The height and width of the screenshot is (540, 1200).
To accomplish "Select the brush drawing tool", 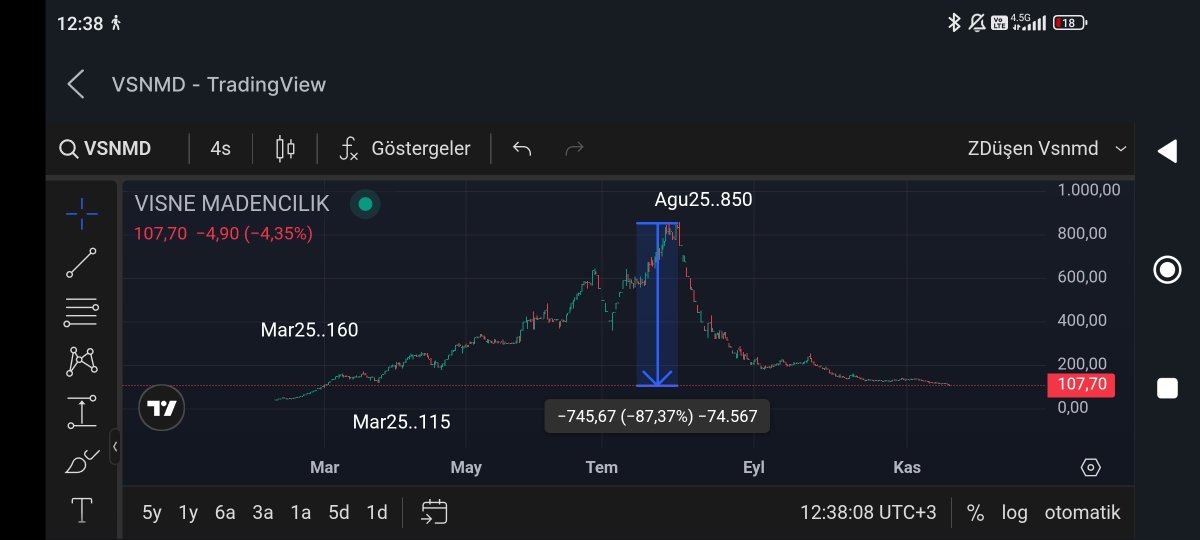I will pos(81,461).
